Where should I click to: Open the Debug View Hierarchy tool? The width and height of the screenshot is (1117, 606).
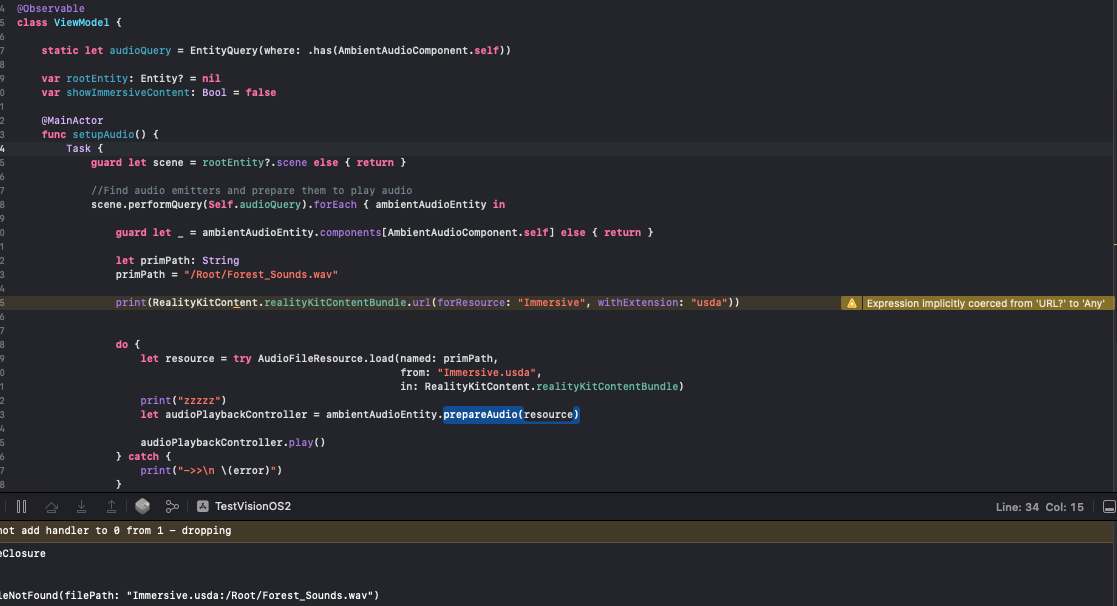point(143,506)
